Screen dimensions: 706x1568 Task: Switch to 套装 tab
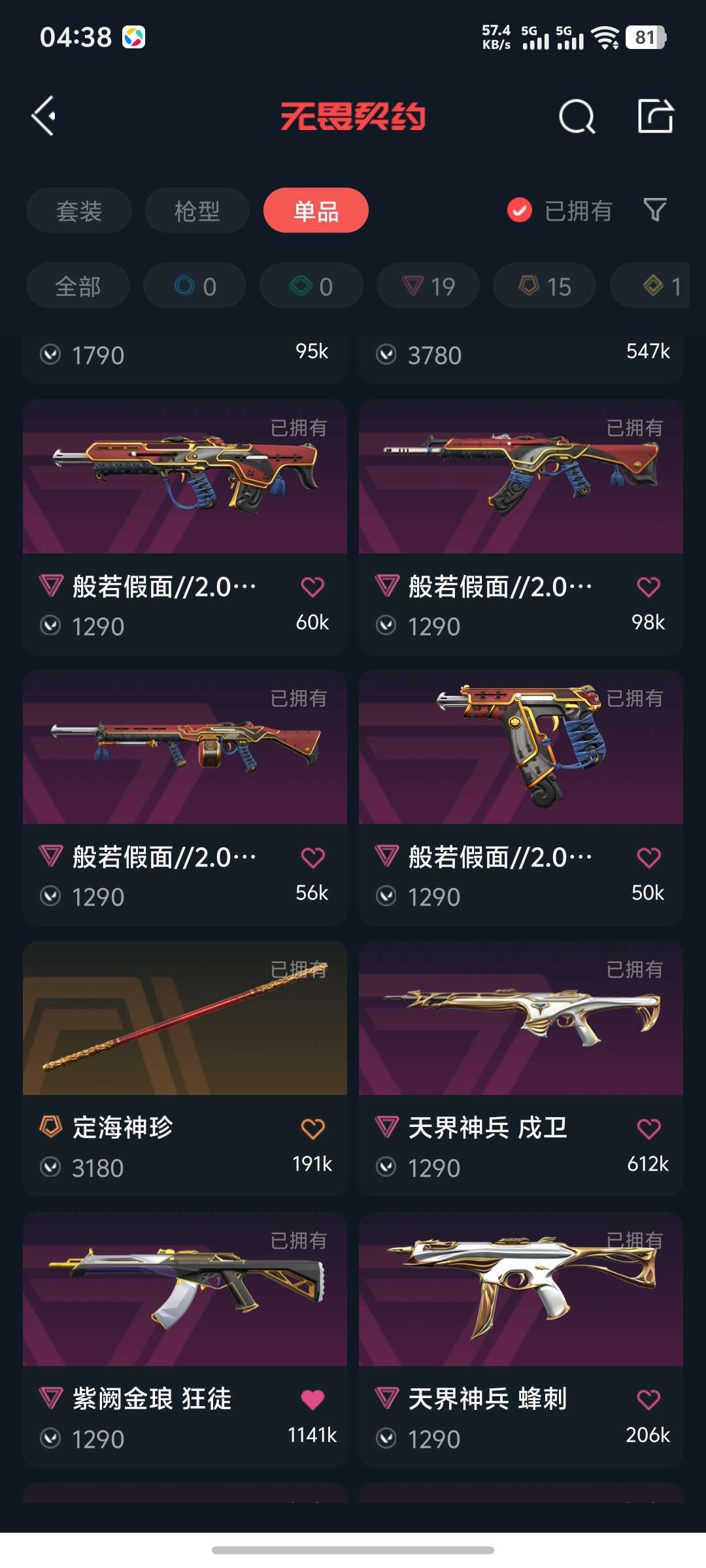79,210
